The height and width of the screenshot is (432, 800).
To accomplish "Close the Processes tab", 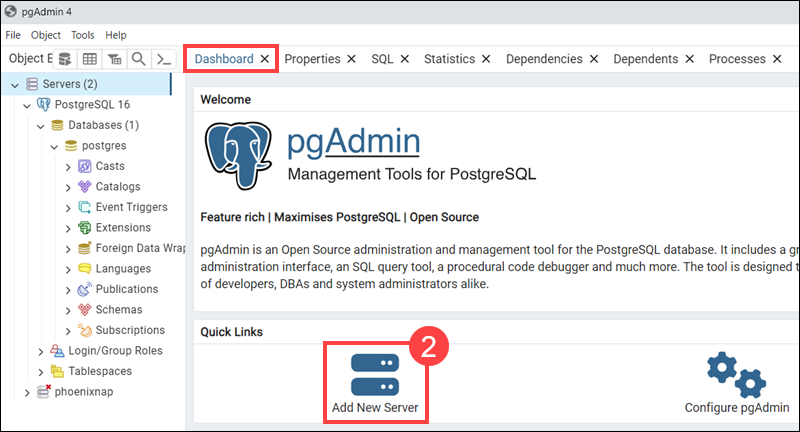I will [777, 59].
